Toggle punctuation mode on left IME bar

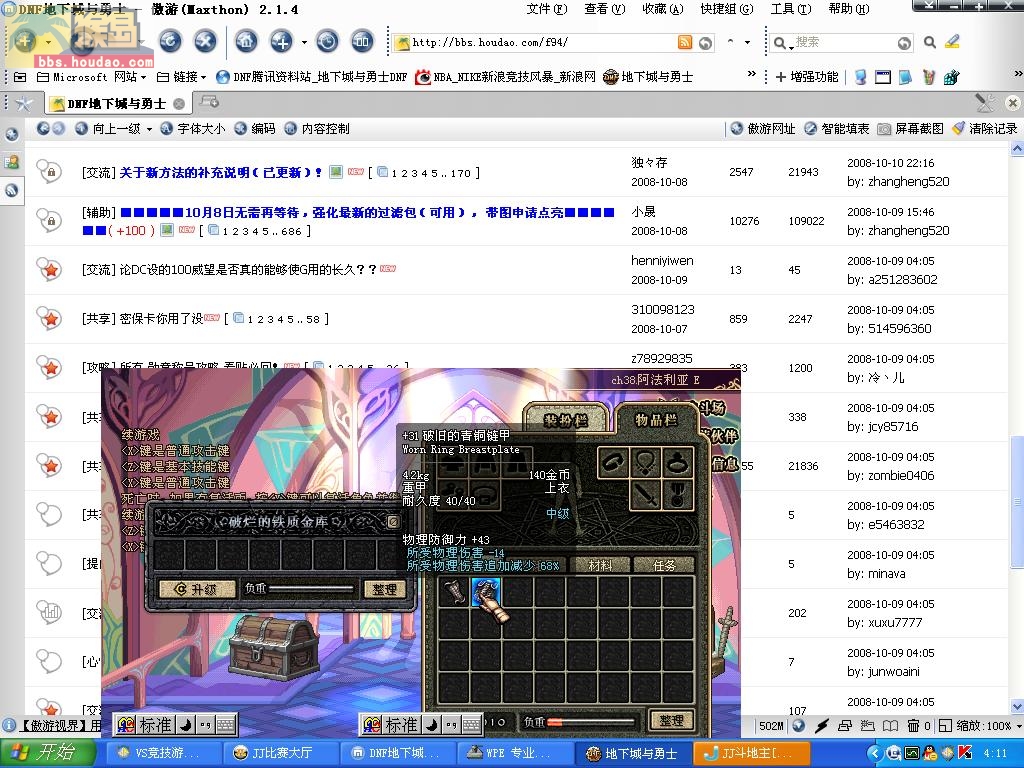(206, 724)
